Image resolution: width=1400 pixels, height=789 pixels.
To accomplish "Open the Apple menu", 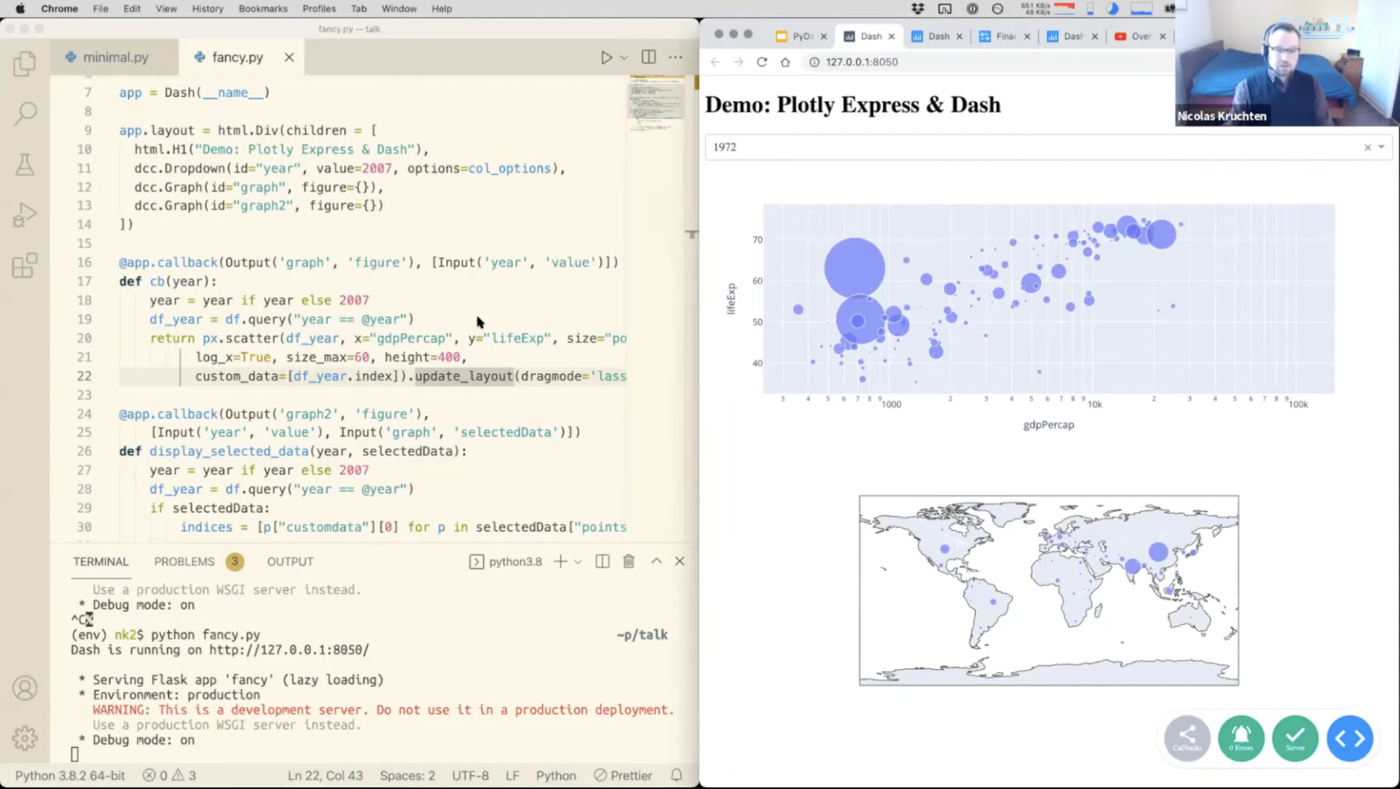I will (19, 8).
